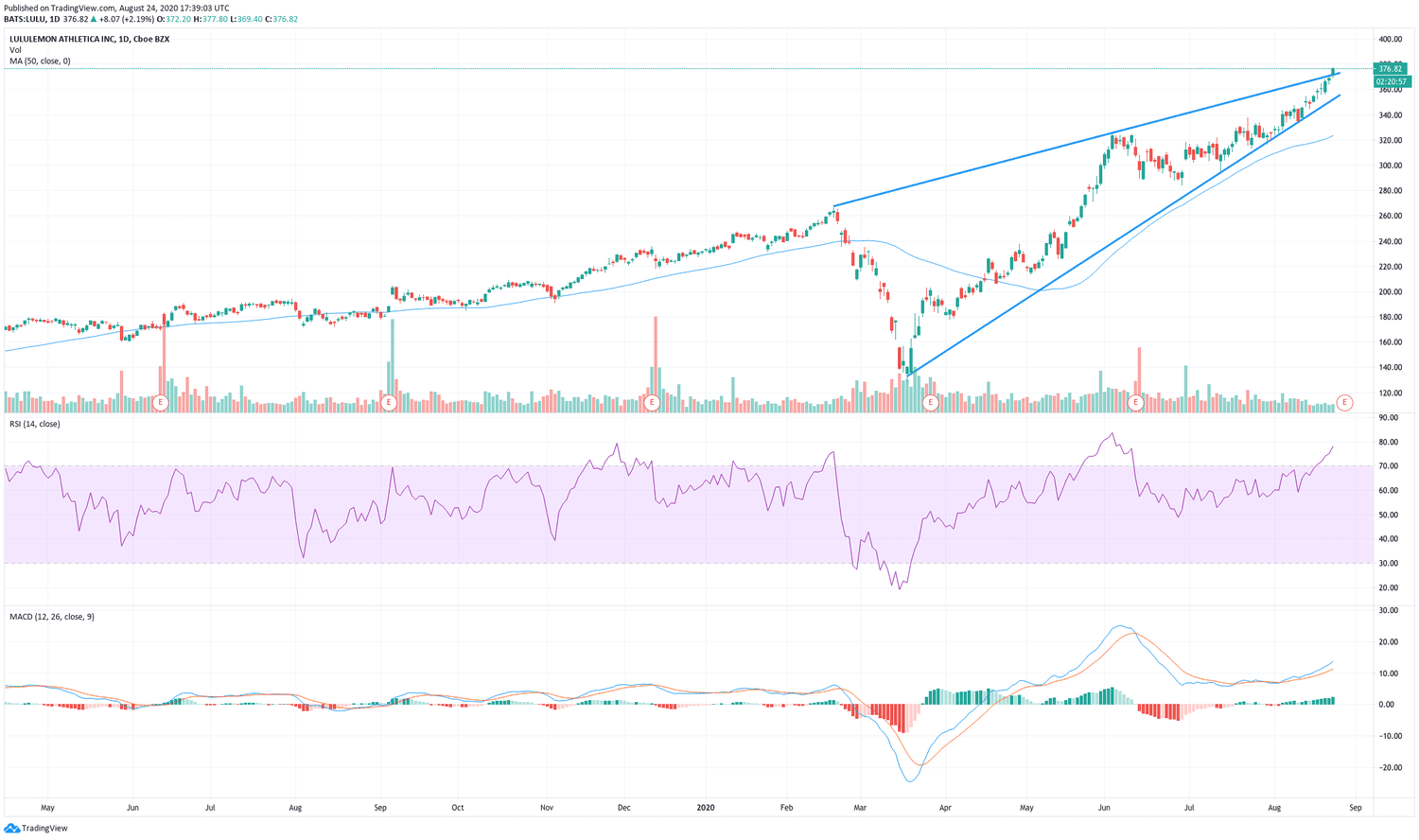Click the Published on TradingView.com header text
Screen dimensions: 1419x840
pyautogui.click(x=116, y=8)
